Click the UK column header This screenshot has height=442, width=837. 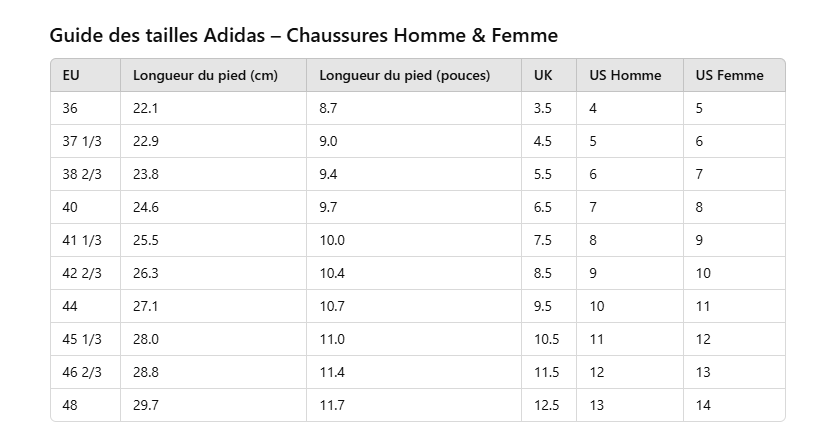click(543, 75)
